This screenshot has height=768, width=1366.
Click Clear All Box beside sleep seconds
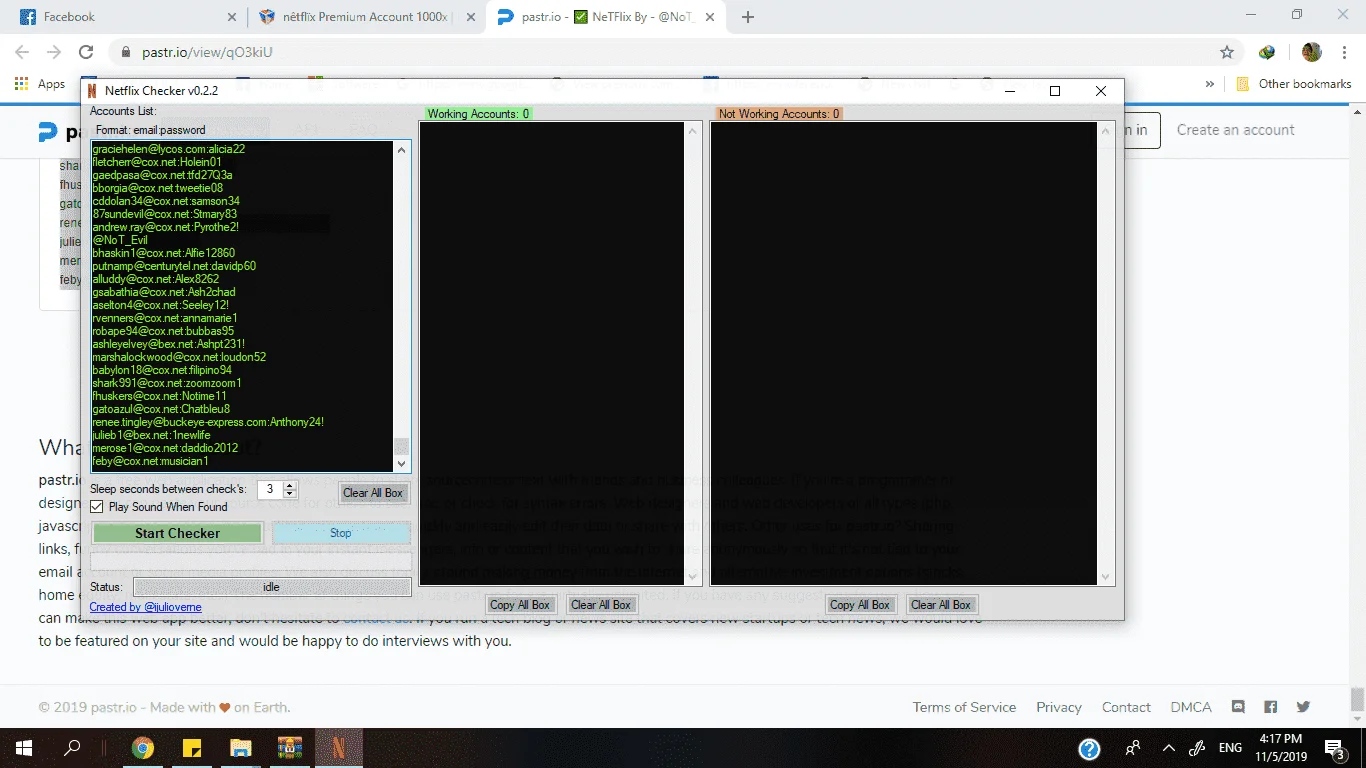click(x=373, y=493)
